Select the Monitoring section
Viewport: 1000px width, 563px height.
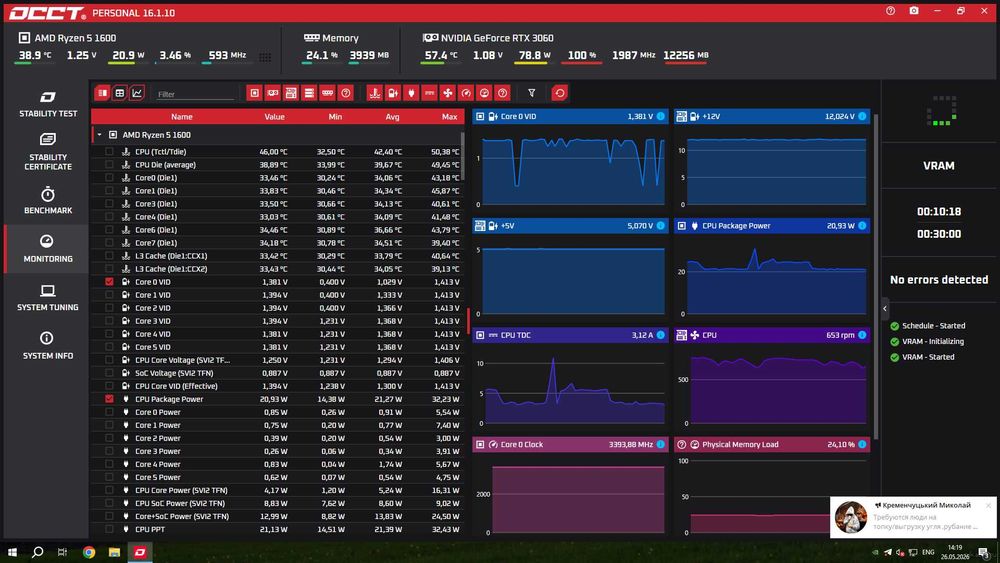click(x=48, y=249)
